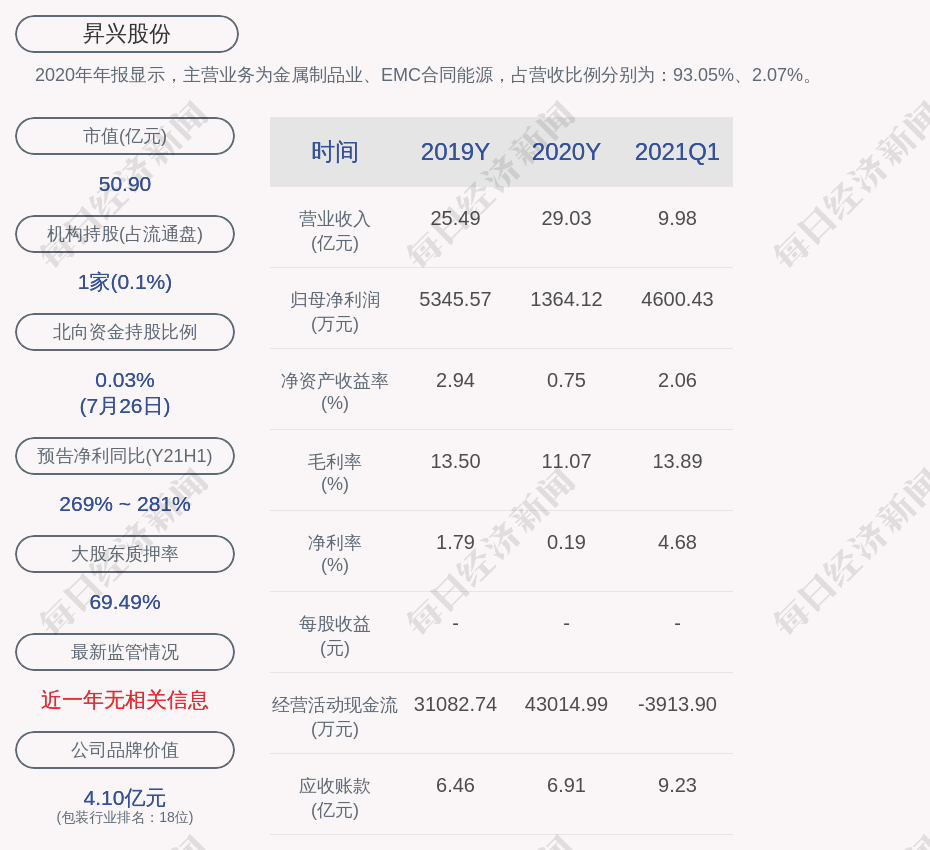This screenshot has height=850, width=930.
Task: Click the 营业收入(亿元) row label
Action: click(x=335, y=231)
